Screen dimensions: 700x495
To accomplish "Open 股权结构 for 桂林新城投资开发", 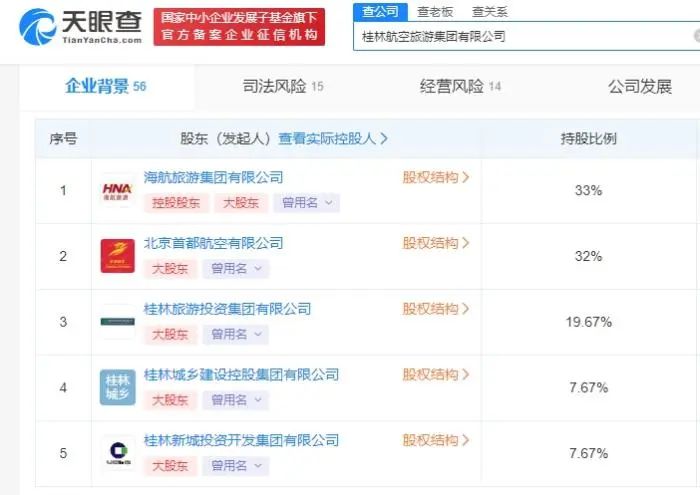I will (x=436, y=440).
